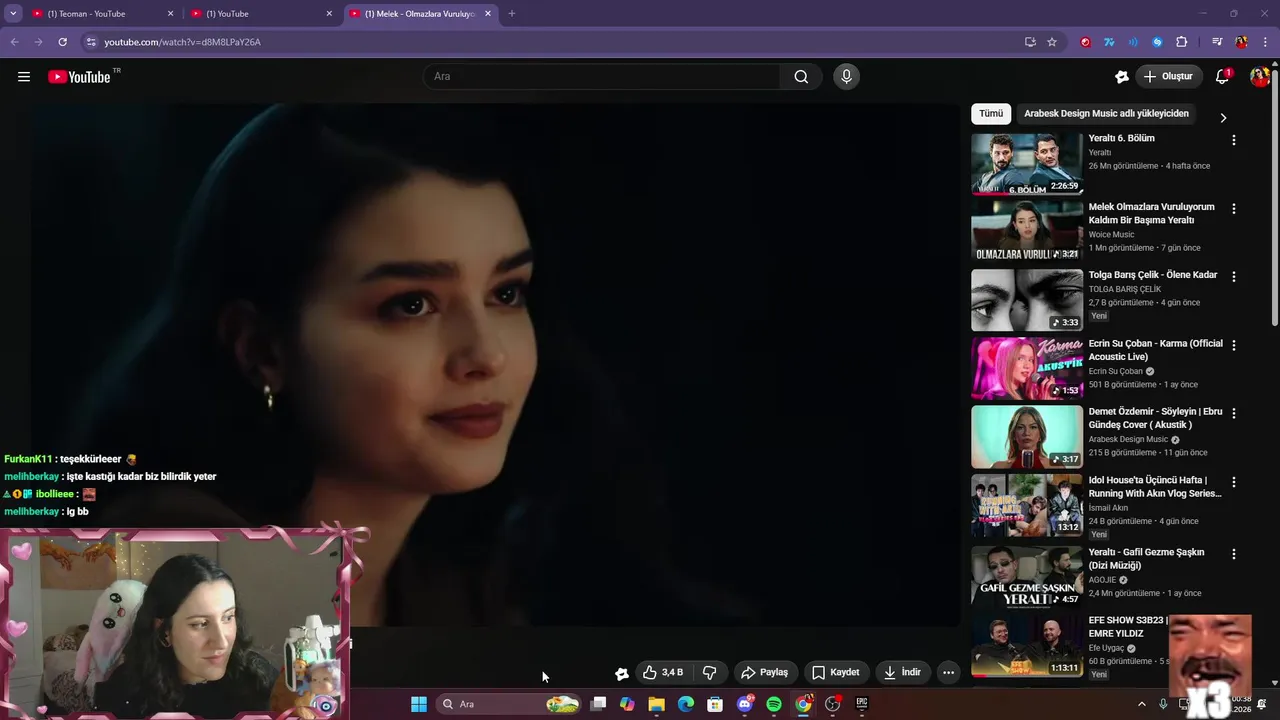Open Yeraltı 6. Bölüm thumbnail
1280x720 pixels.
[x=1027, y=164]
